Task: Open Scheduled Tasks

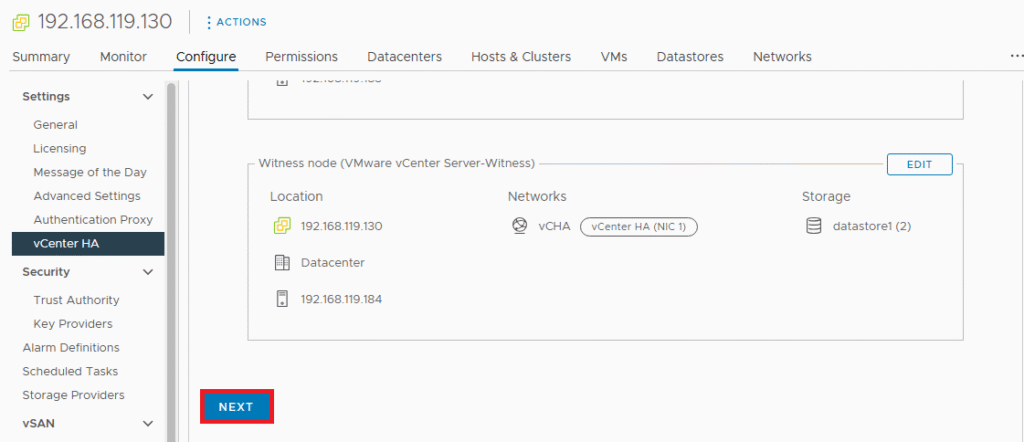Action: pos(70,371)
